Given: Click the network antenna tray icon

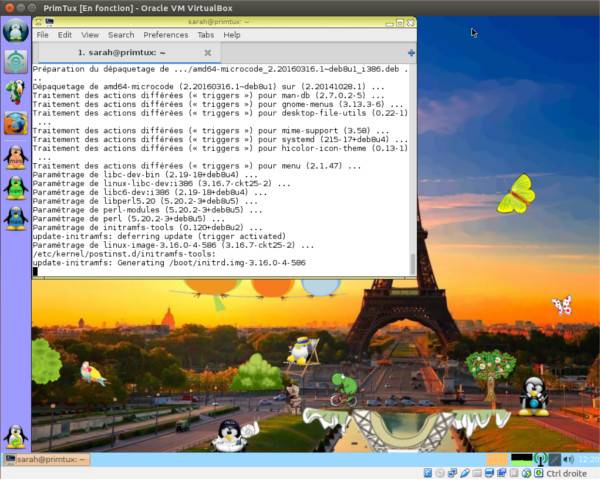Looking at the screenshot, I should pos(540,459).
